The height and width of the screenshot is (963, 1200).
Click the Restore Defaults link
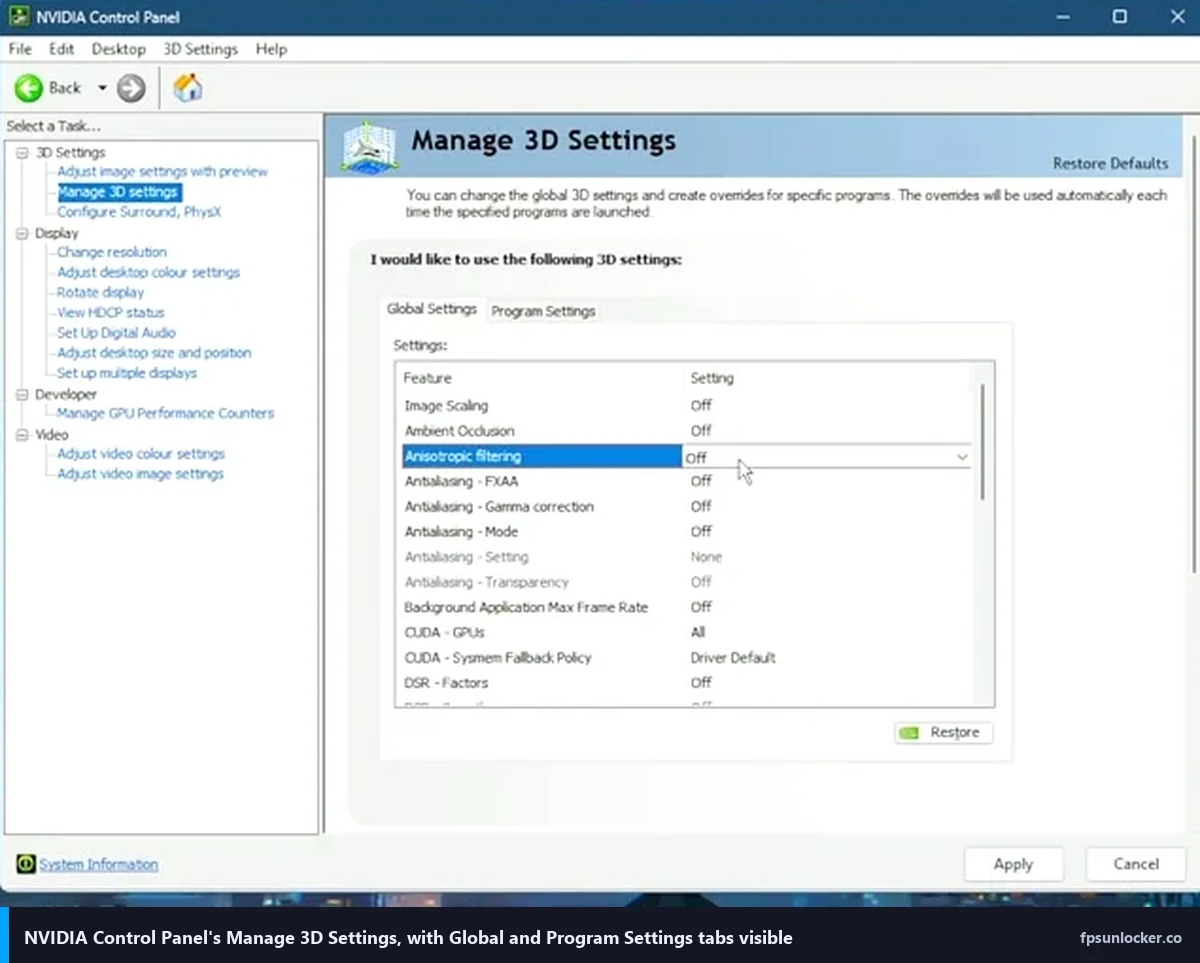1110,163
